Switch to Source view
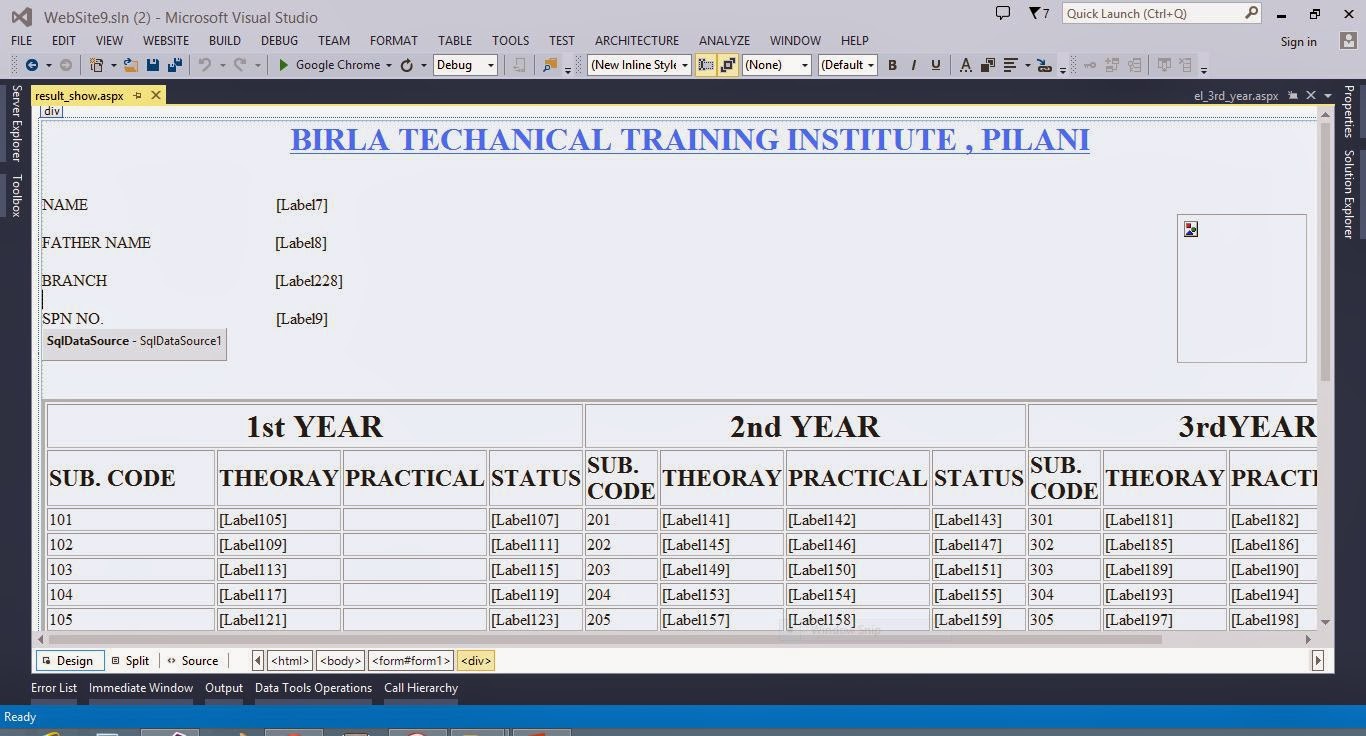The height and width of the screenshot is (736, 1366). [192, 661]
